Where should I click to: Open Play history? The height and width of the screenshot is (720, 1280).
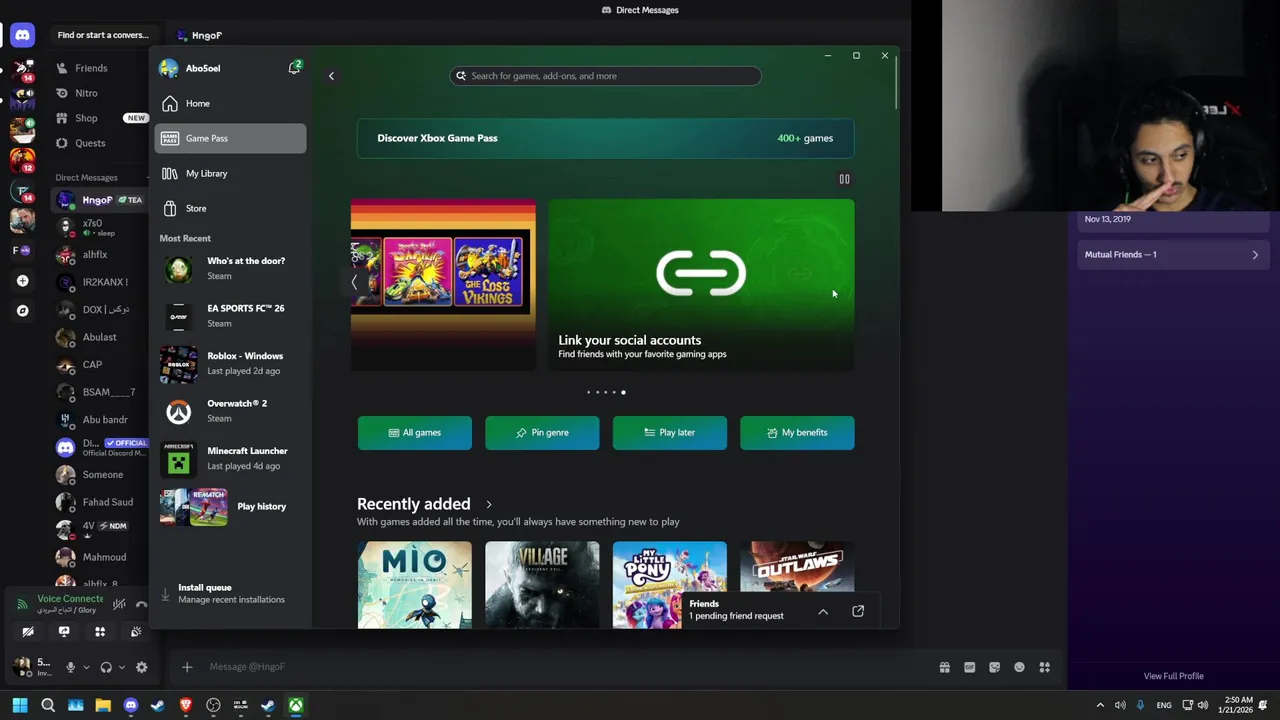pos(230,506)
